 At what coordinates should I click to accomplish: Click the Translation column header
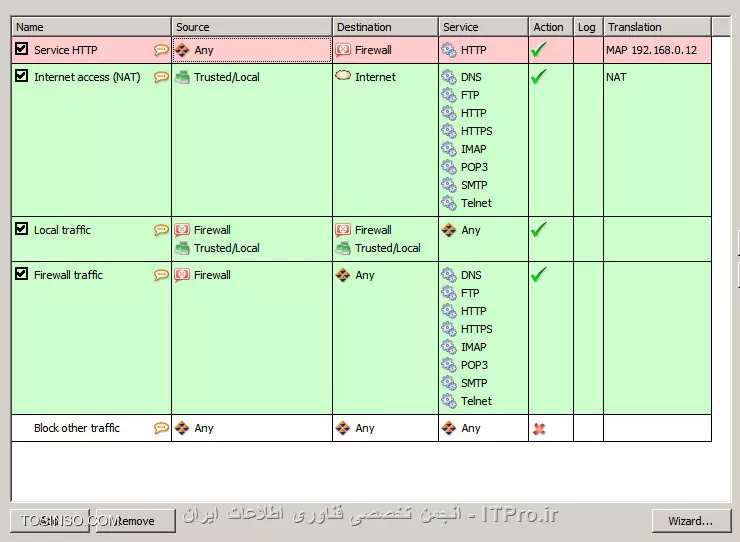657,27
